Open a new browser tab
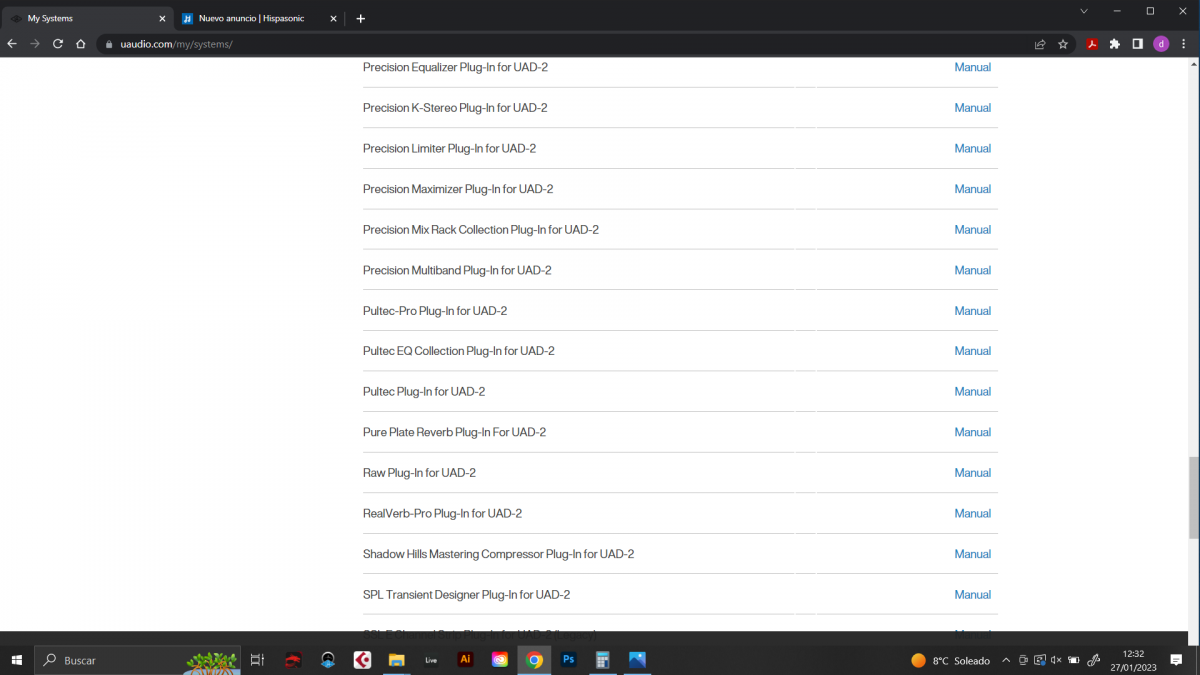The height and width of the screenshot is (675, 1200). [361, 18]
